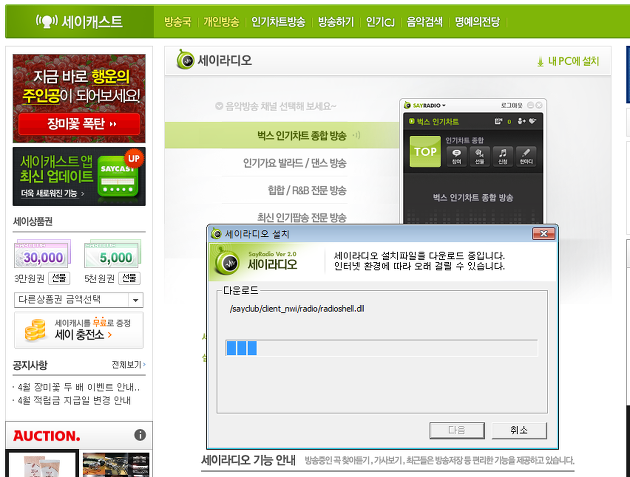Click 선물 button next to 3만원권
630x477 pixels.
tap(59, 278)
